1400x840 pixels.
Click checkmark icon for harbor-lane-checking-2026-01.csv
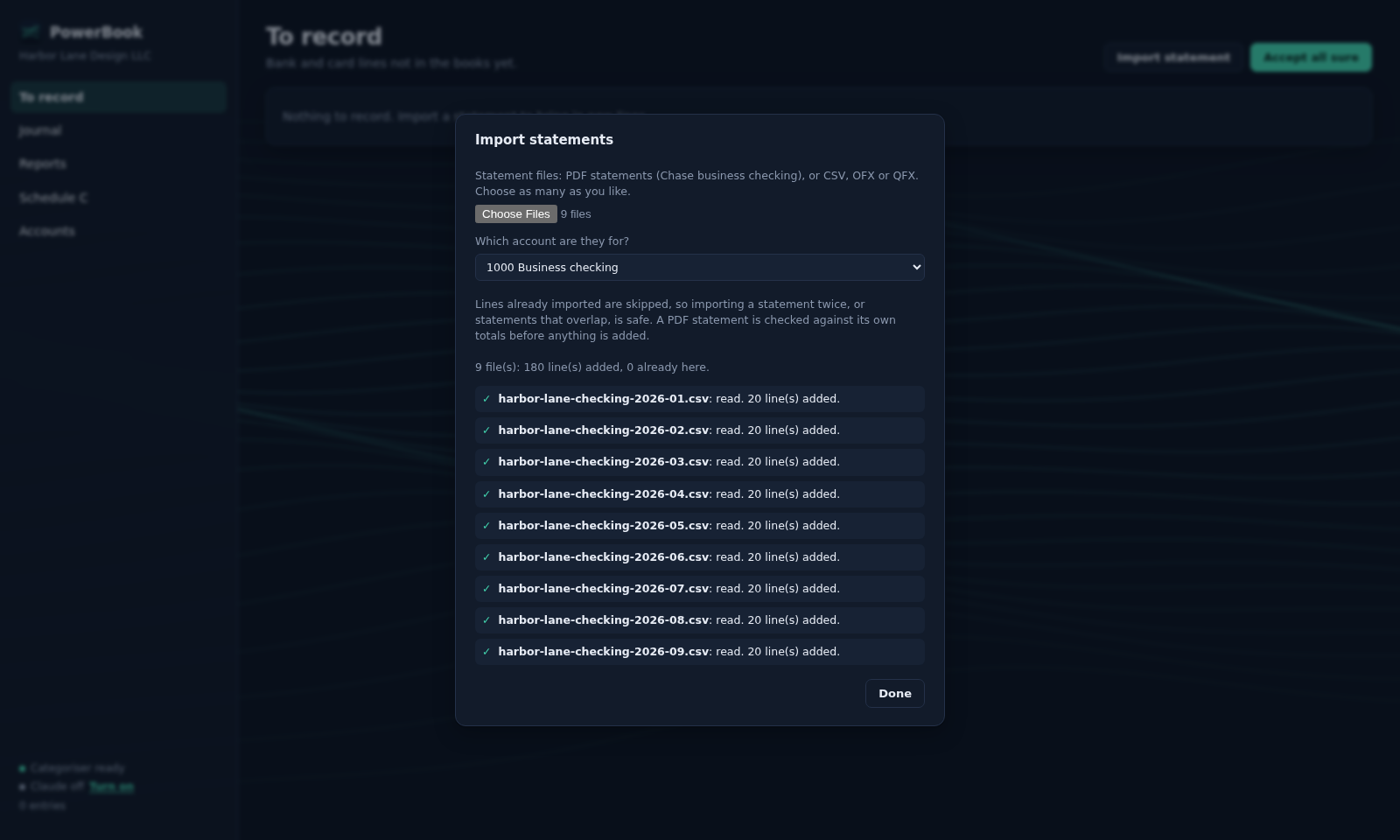pos(486,399)
